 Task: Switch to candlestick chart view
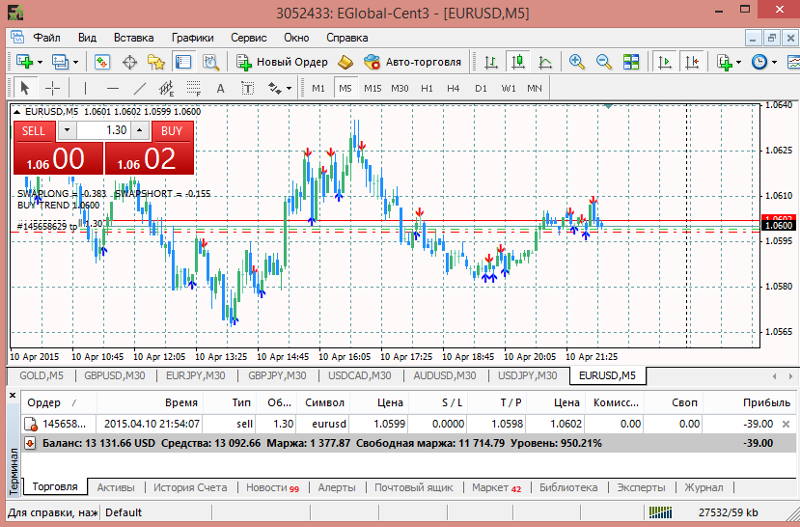tap(518, 62)
